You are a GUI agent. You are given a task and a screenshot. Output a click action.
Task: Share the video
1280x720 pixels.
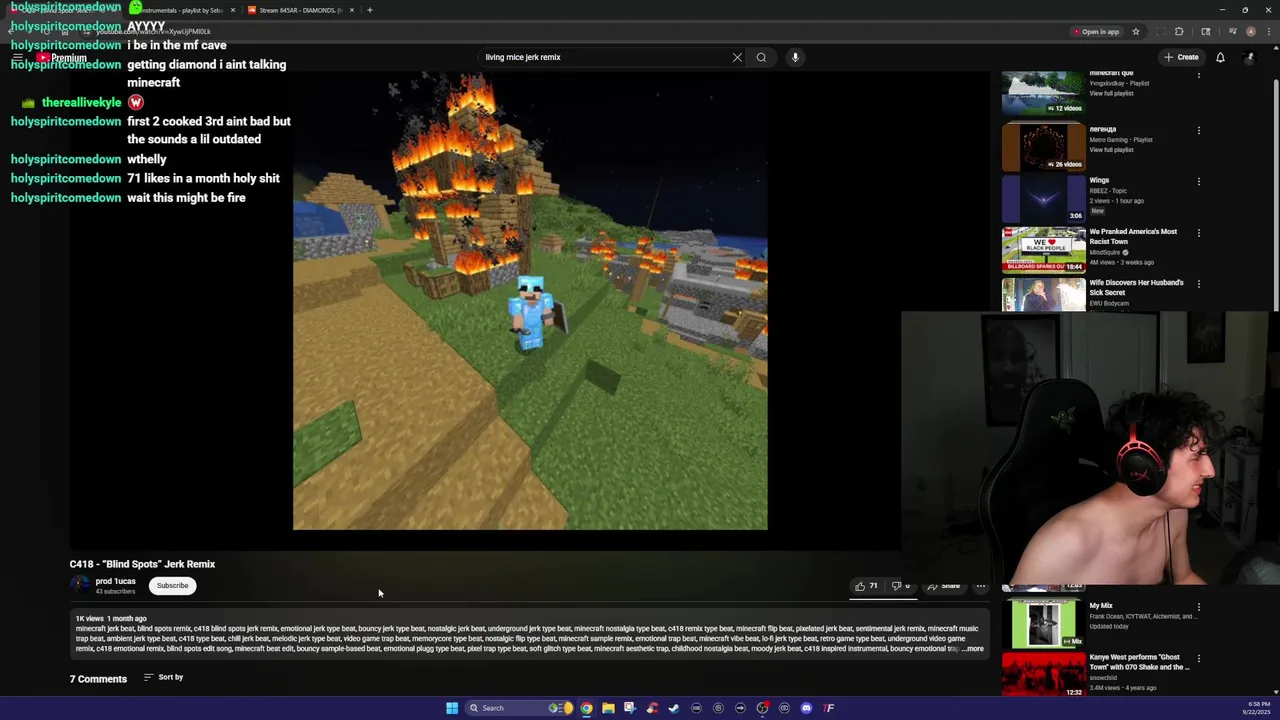944,586
